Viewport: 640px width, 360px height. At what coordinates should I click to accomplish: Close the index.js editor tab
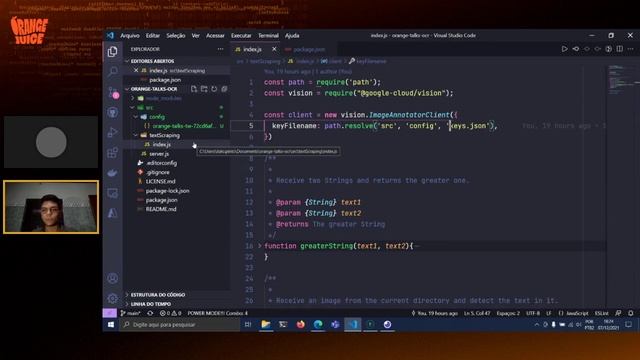274,49
